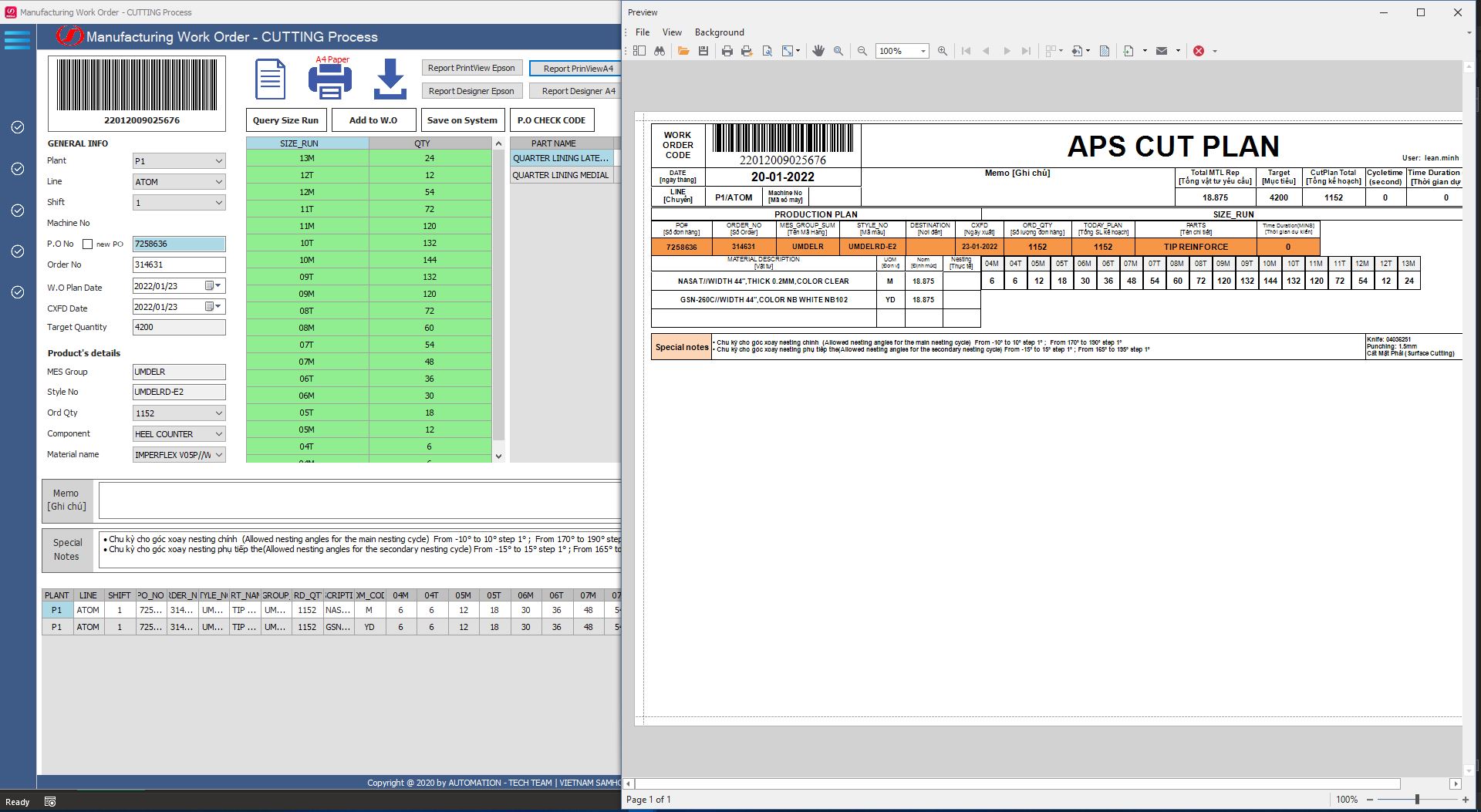This screenshot has width=1481, height=812.
Task: Expand the Component HEEL COUNTER dropdown
Action: click(219, 434)
